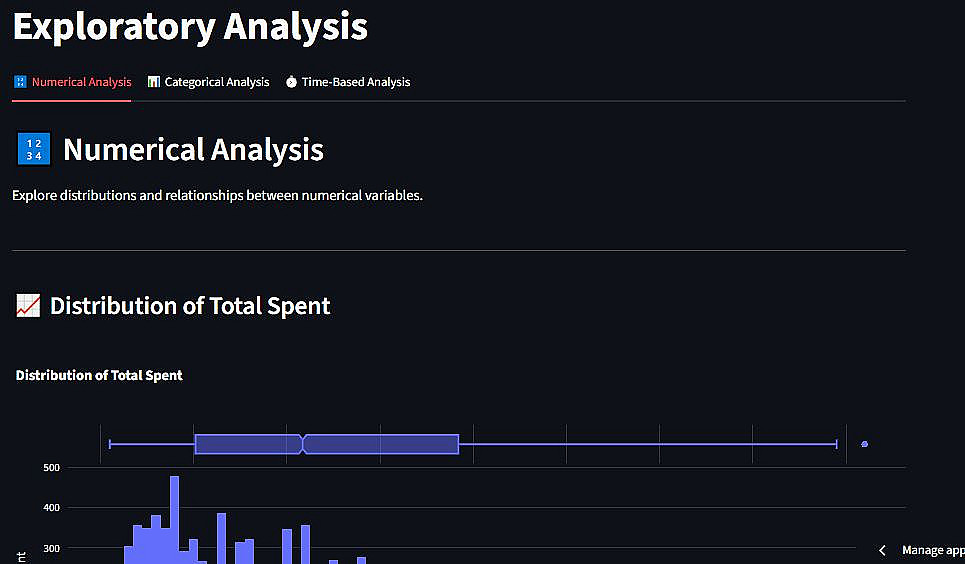Click the Numerical Analysis section heading text
965x564 pixels.
193,150
